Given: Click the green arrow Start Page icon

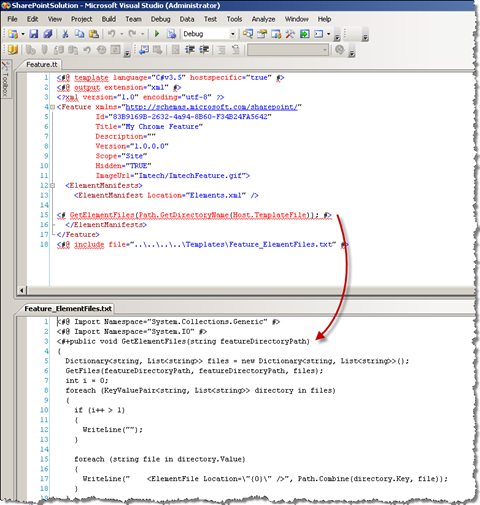Looking at the screenshot, I should pos(304,34).
